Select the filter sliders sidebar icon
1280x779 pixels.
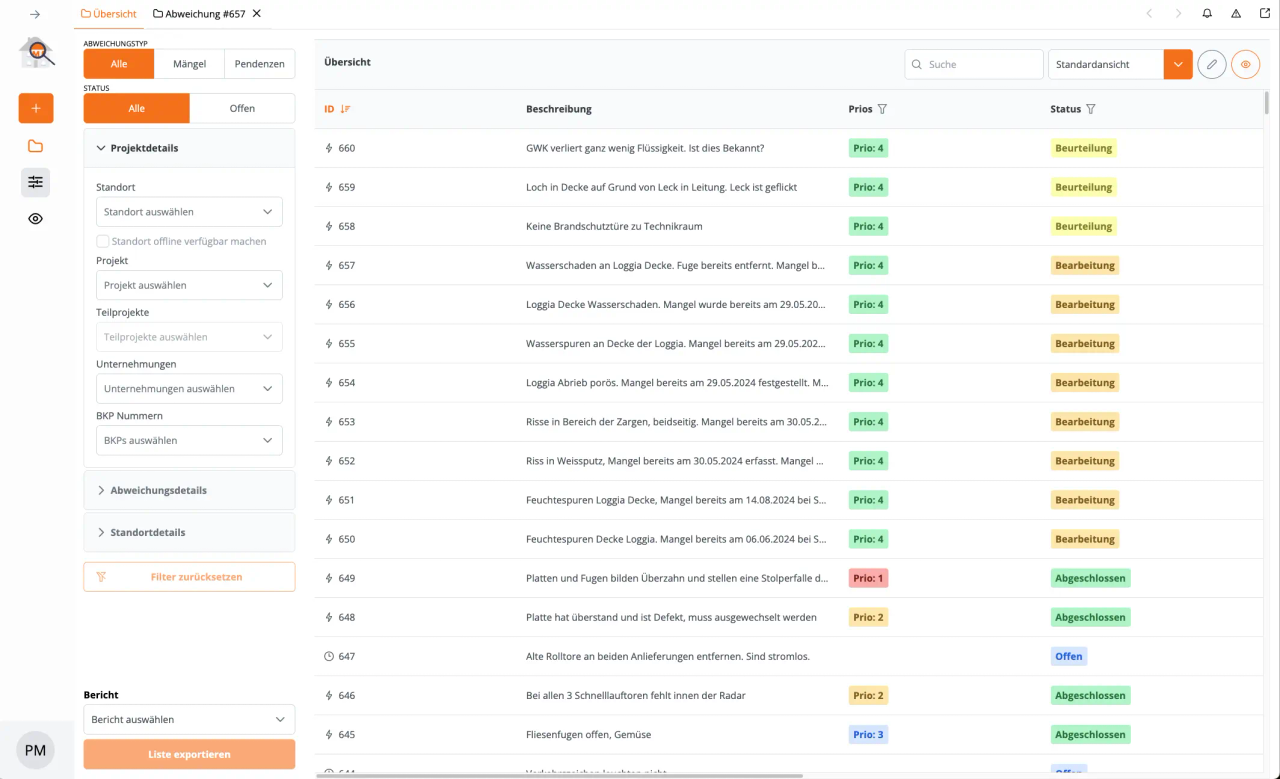pos(36,182)
